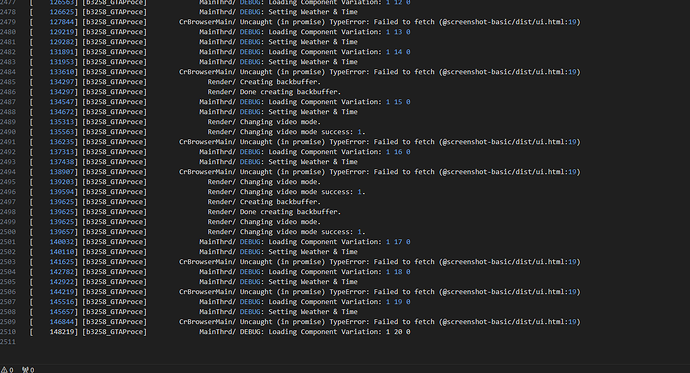
Task: Open the warnings count in status bar
Action: [7, 370]
